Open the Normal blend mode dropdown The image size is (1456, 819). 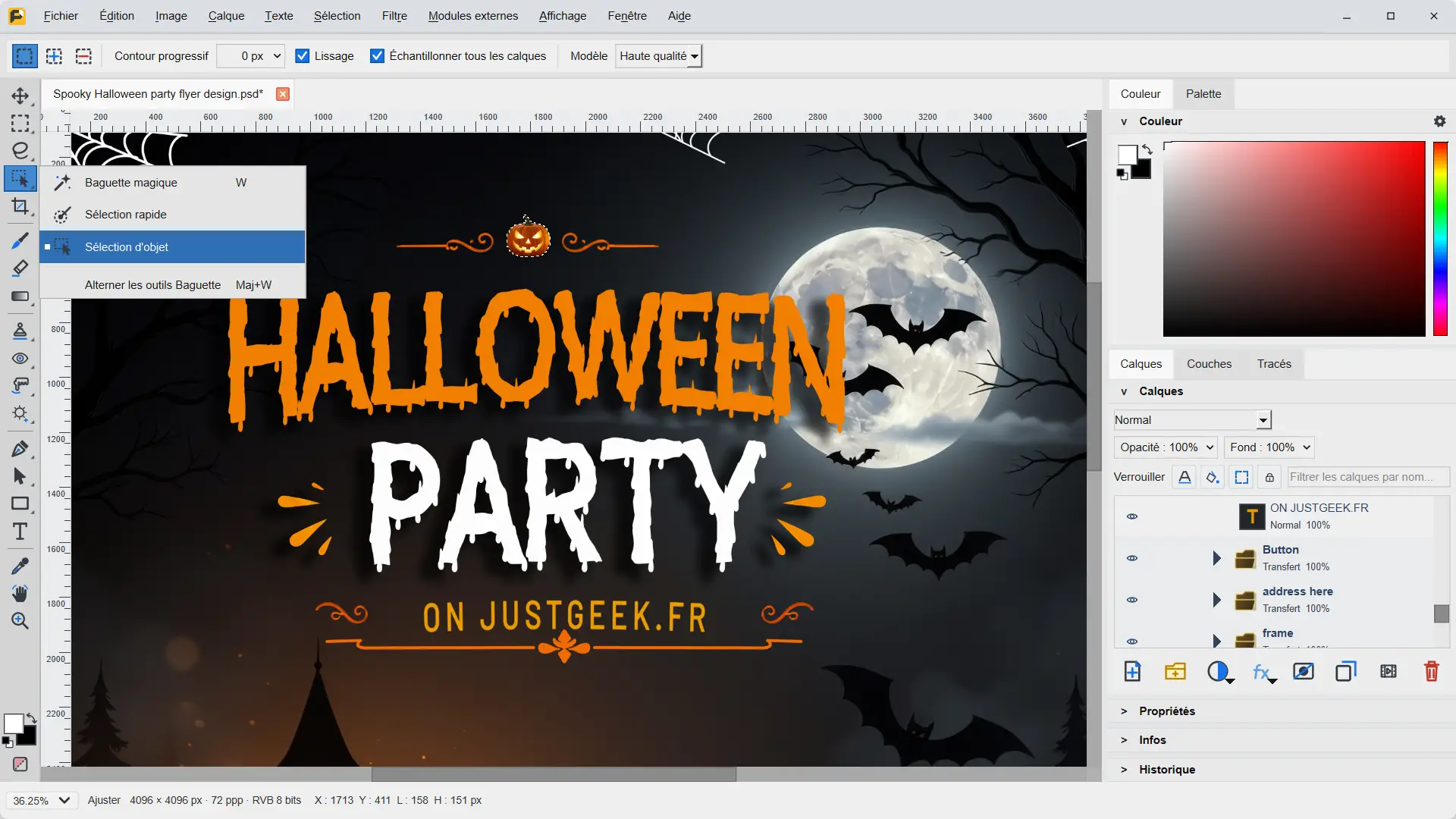click(1192, 420)
